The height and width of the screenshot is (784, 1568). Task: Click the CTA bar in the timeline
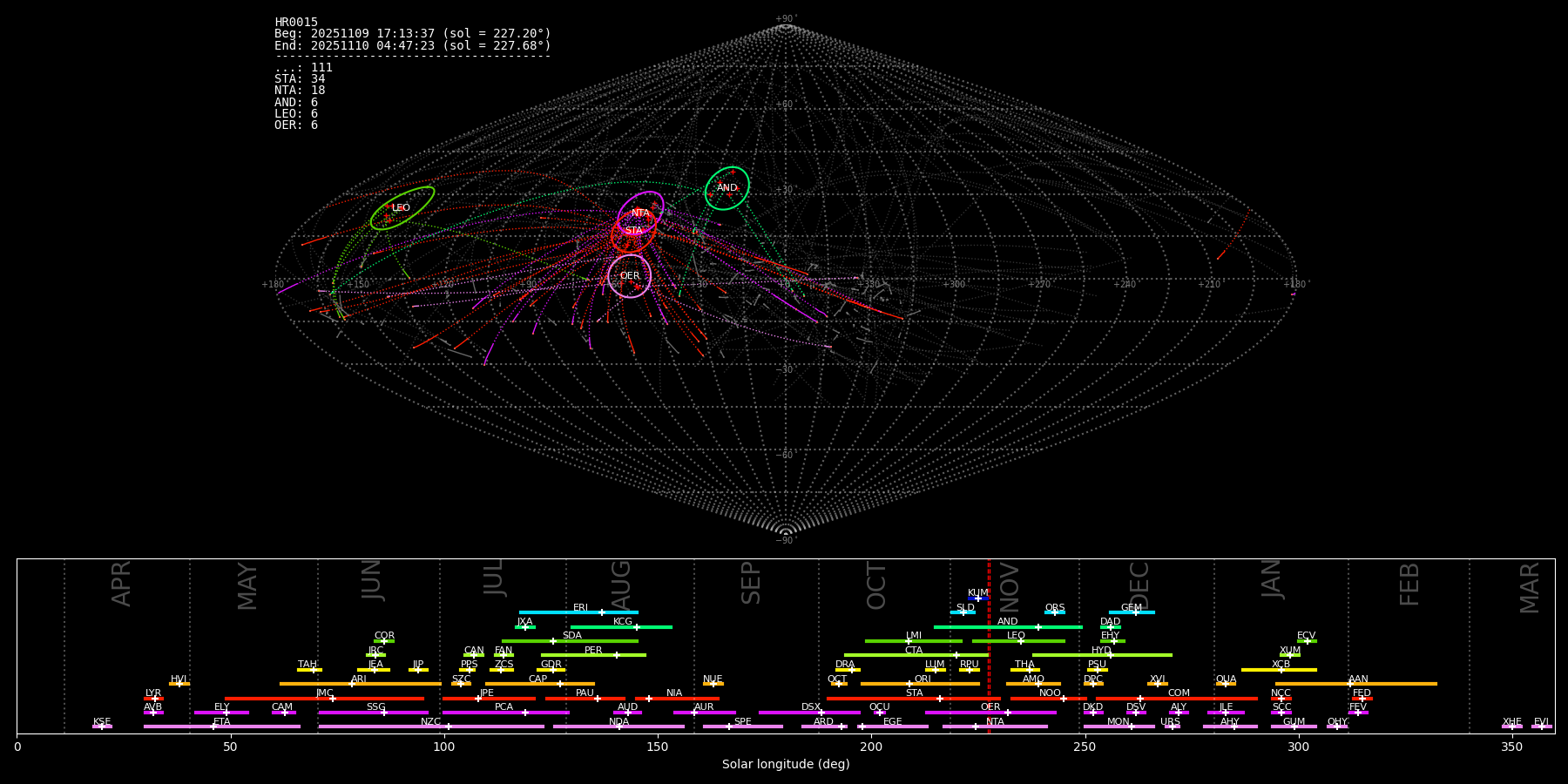[916, 655]
